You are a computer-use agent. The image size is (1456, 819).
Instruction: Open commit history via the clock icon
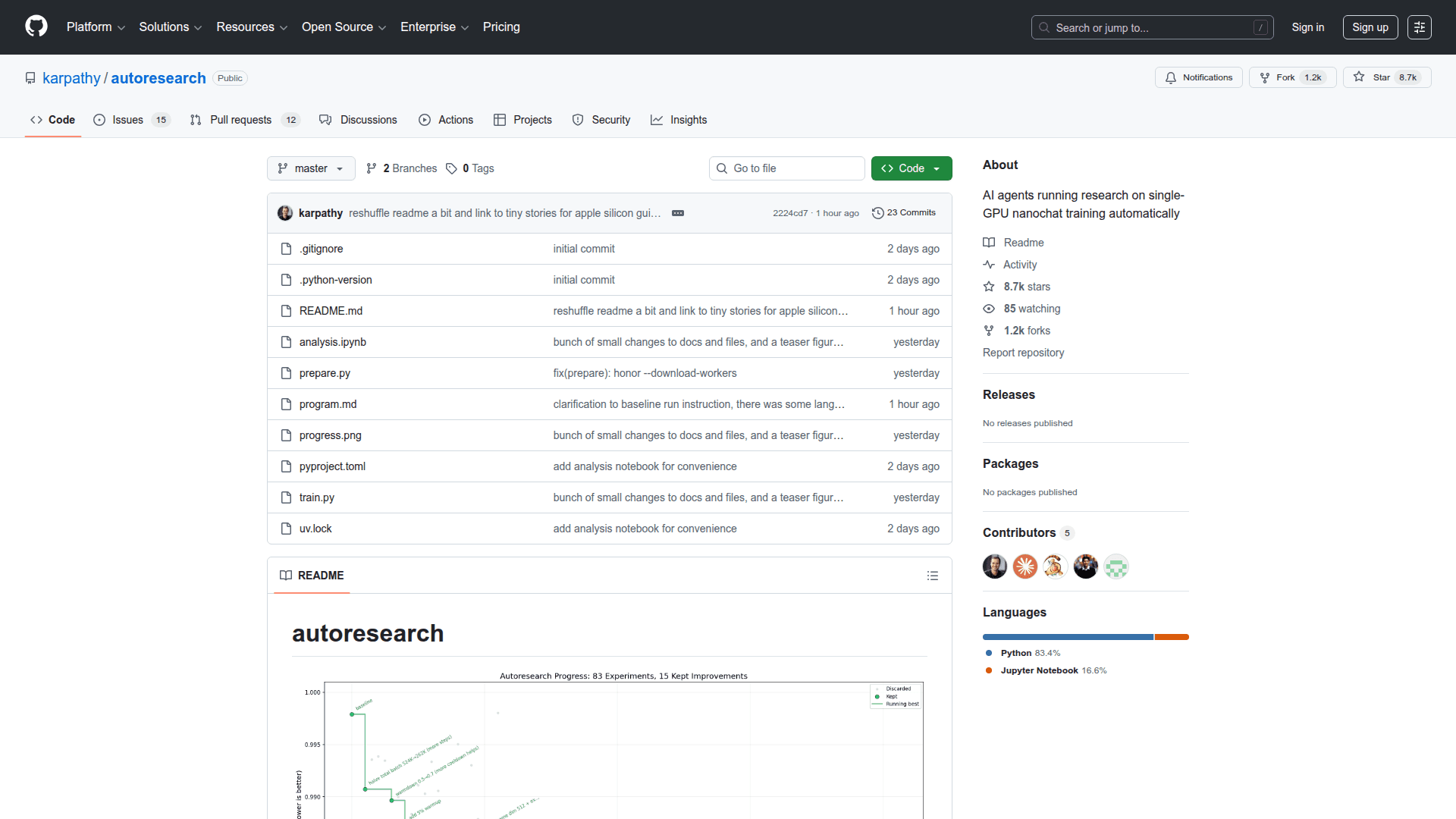tap(878, 212)
